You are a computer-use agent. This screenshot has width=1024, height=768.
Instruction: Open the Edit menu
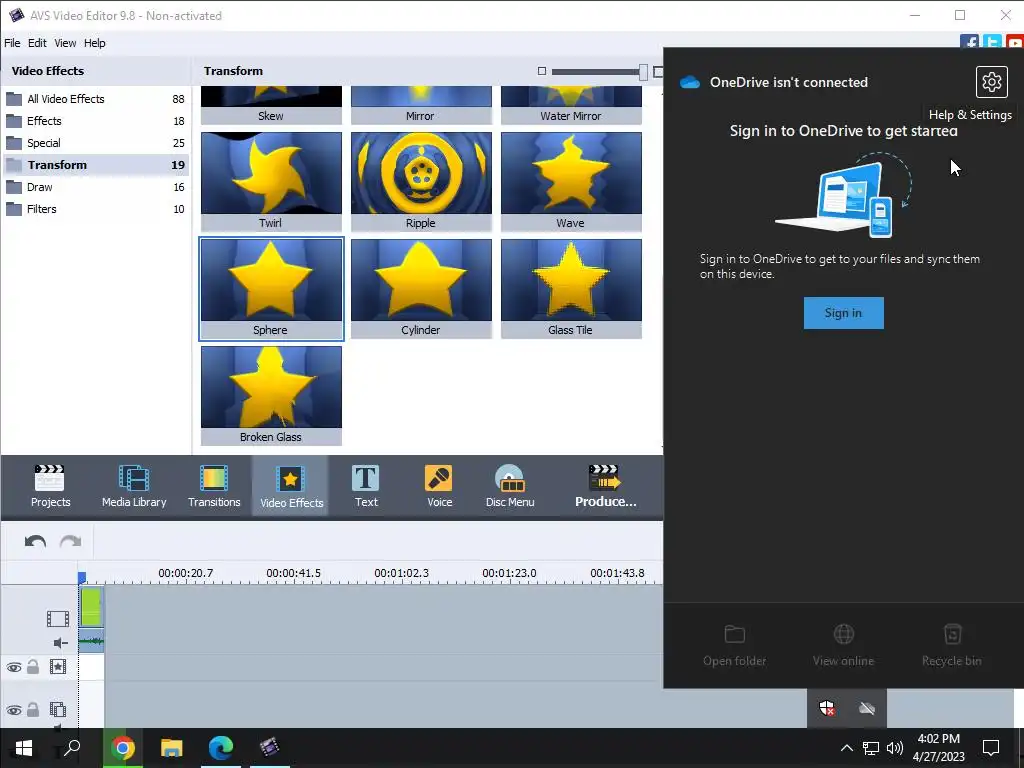[37, 43]
